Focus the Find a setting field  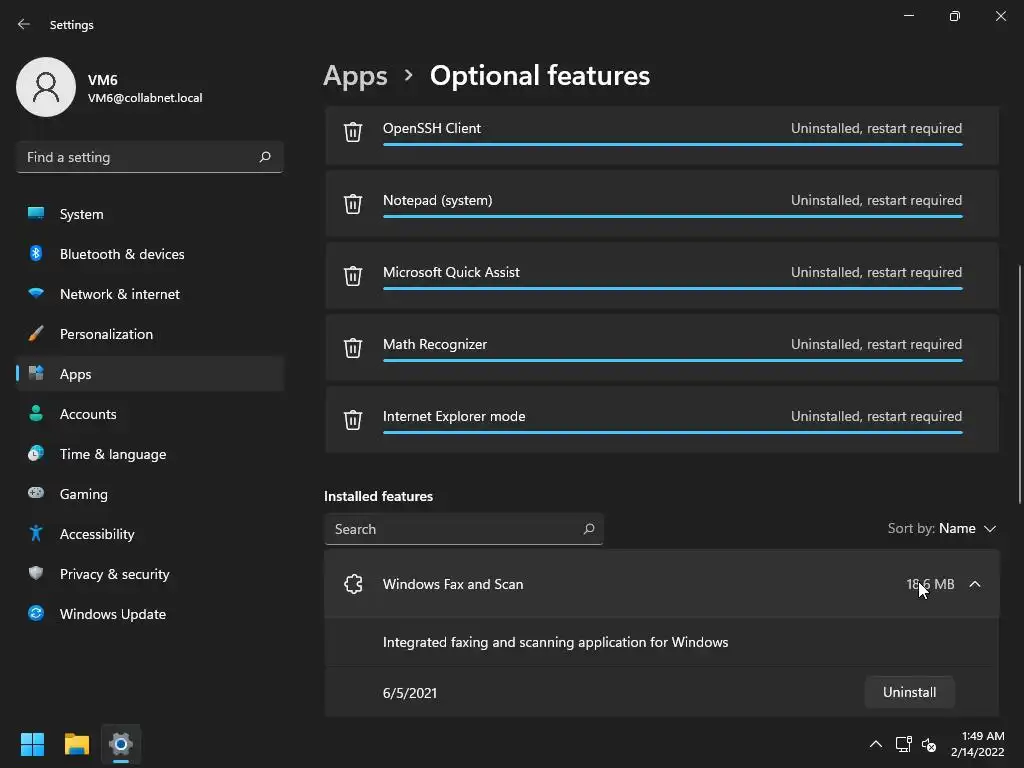pos(138,157)
